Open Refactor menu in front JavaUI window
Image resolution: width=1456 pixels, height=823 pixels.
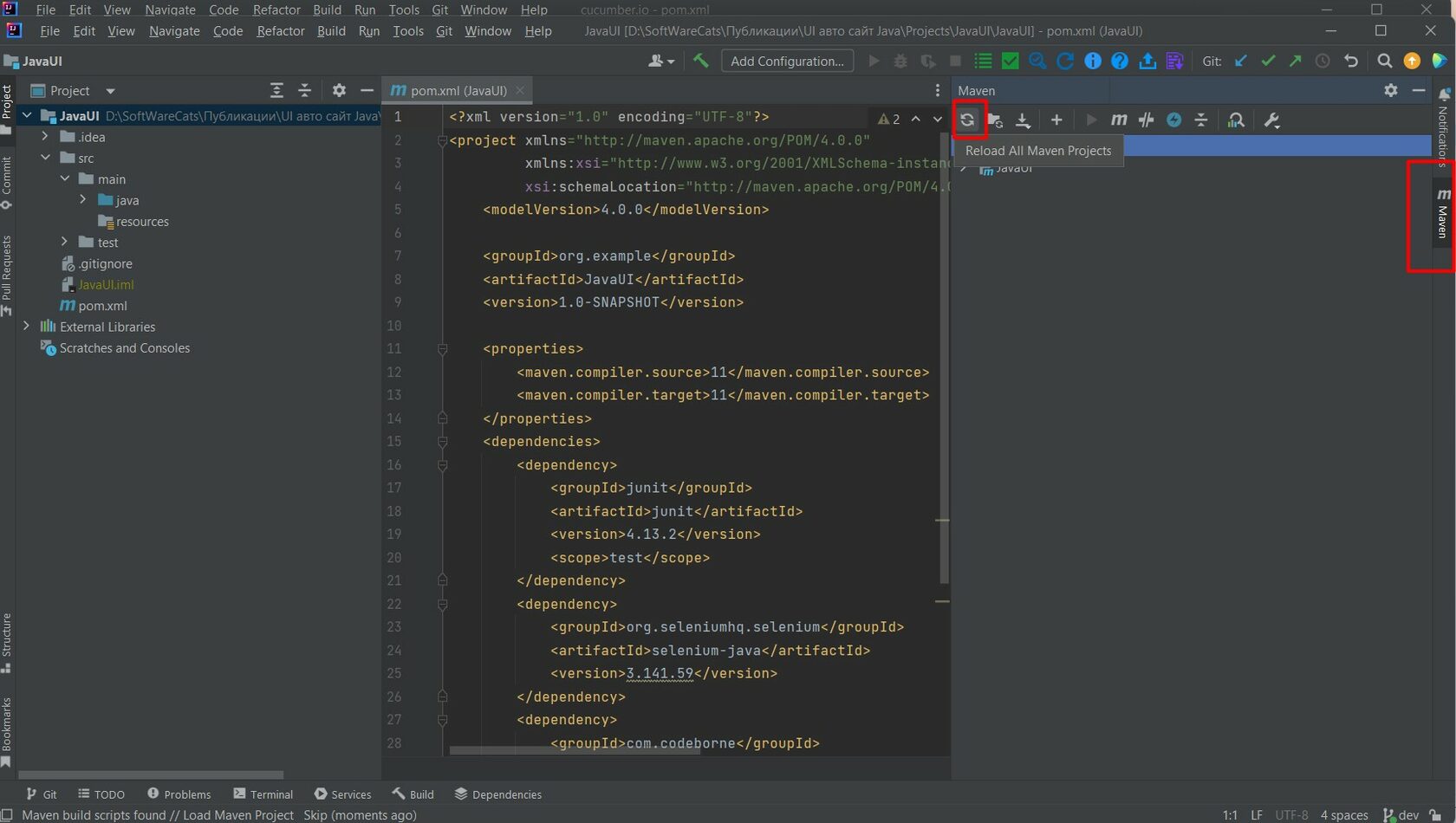[x=281, y=31]
